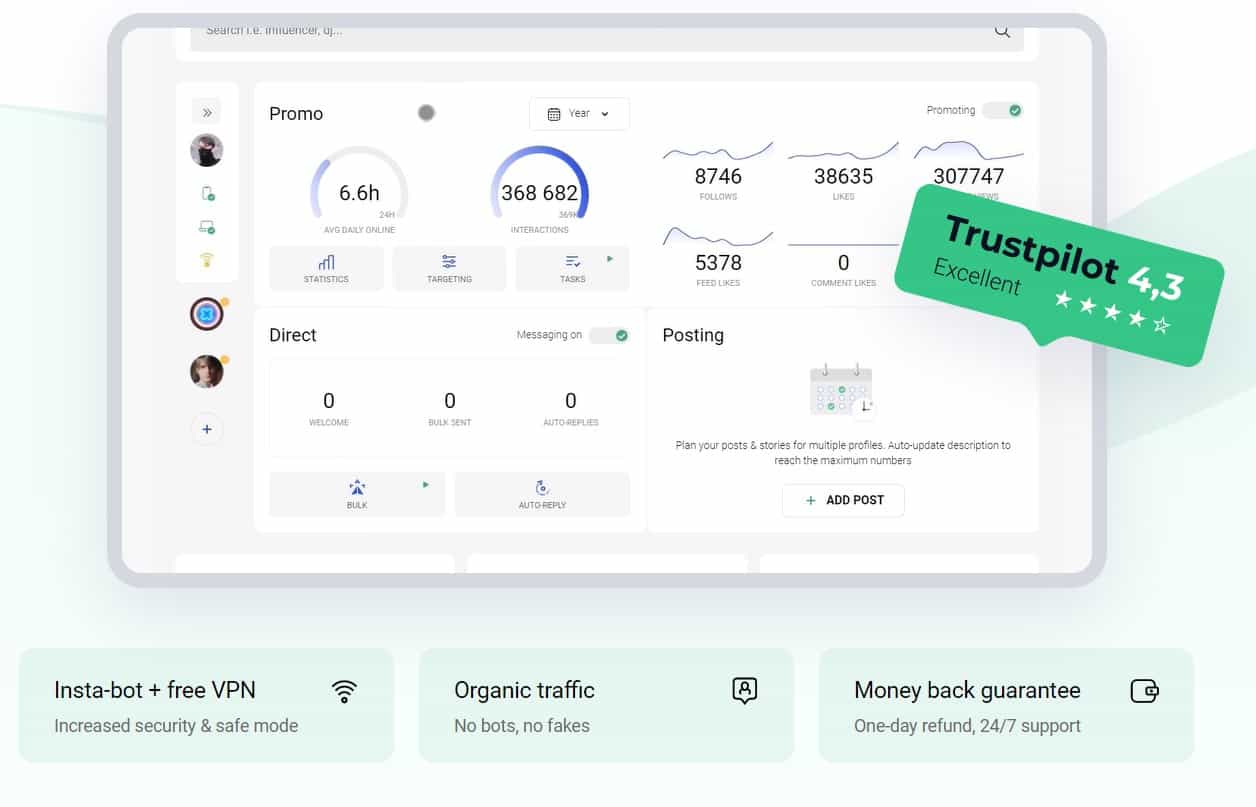Open Targeting settings

449,269
